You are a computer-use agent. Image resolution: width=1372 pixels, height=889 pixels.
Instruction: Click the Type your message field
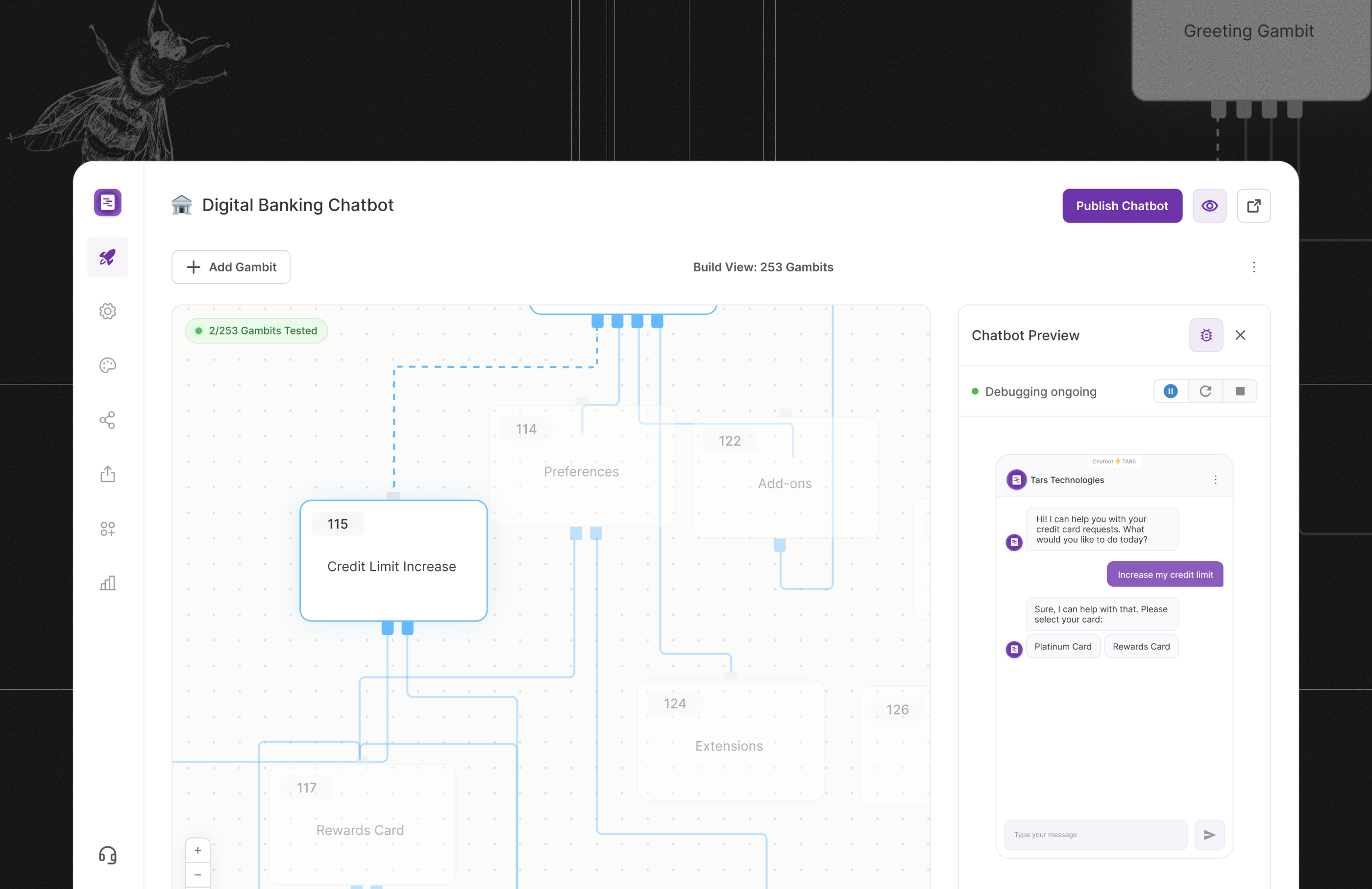coord(1095,834)
